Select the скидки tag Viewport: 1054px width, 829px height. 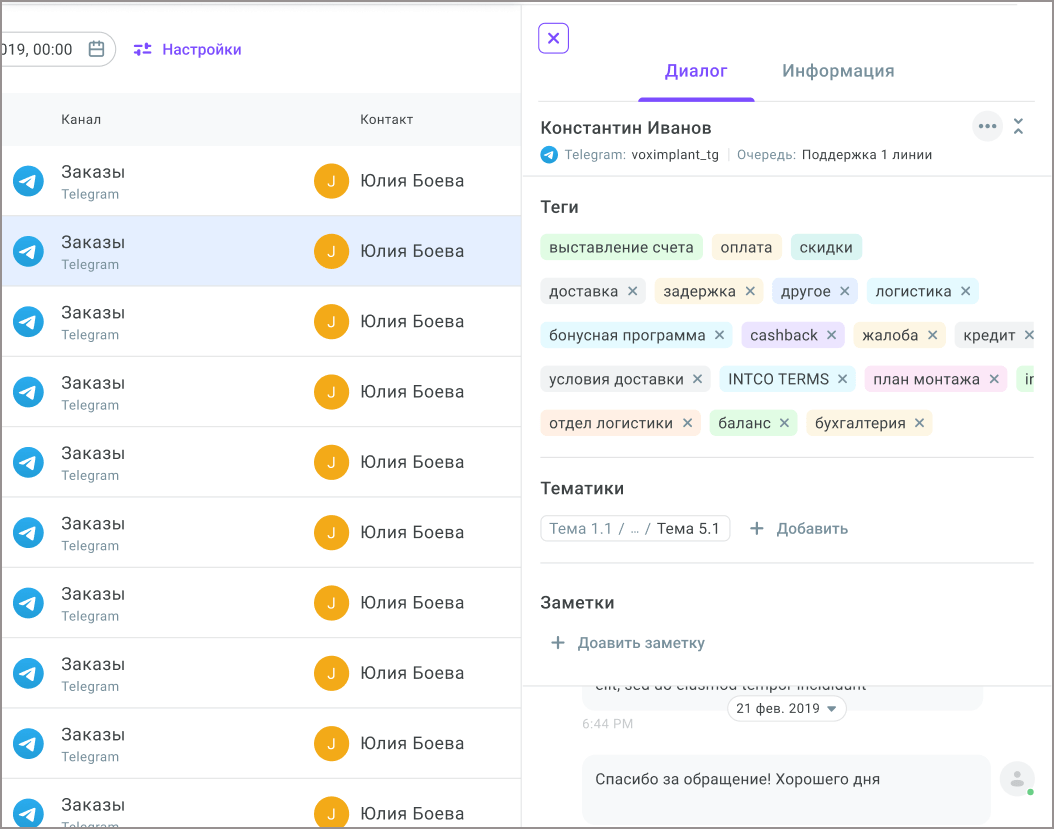(825, 247)
